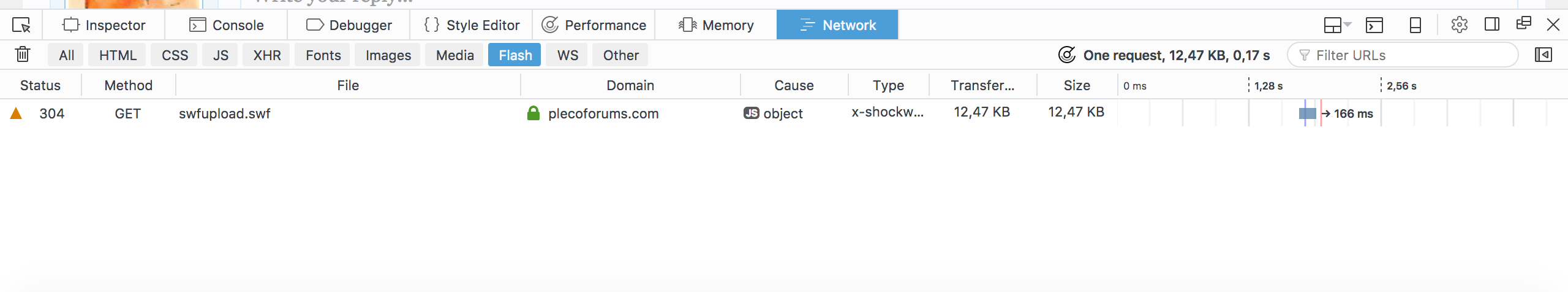
Task: Select the swfupload.swf request row
Action: click(784, 113)
